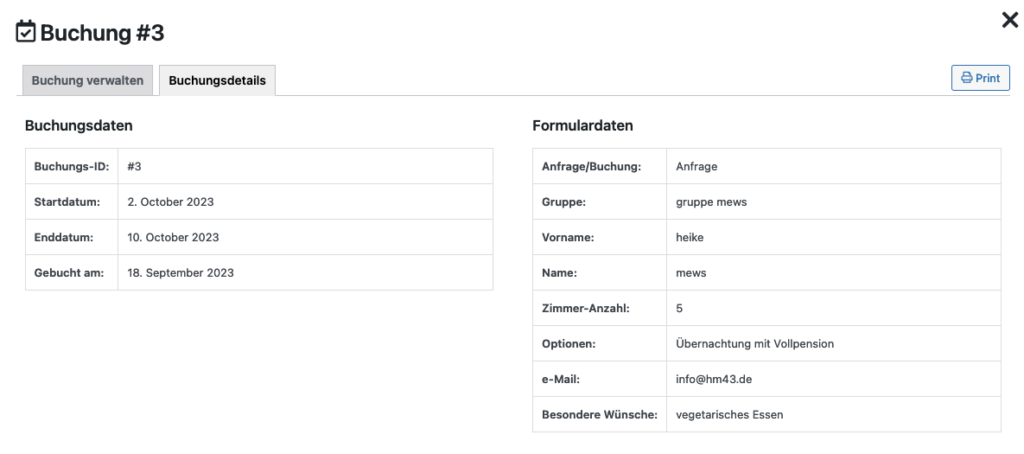Click the Buchung #3 title text
This screenshot has width=1024, height=454.
coord(102,33)
